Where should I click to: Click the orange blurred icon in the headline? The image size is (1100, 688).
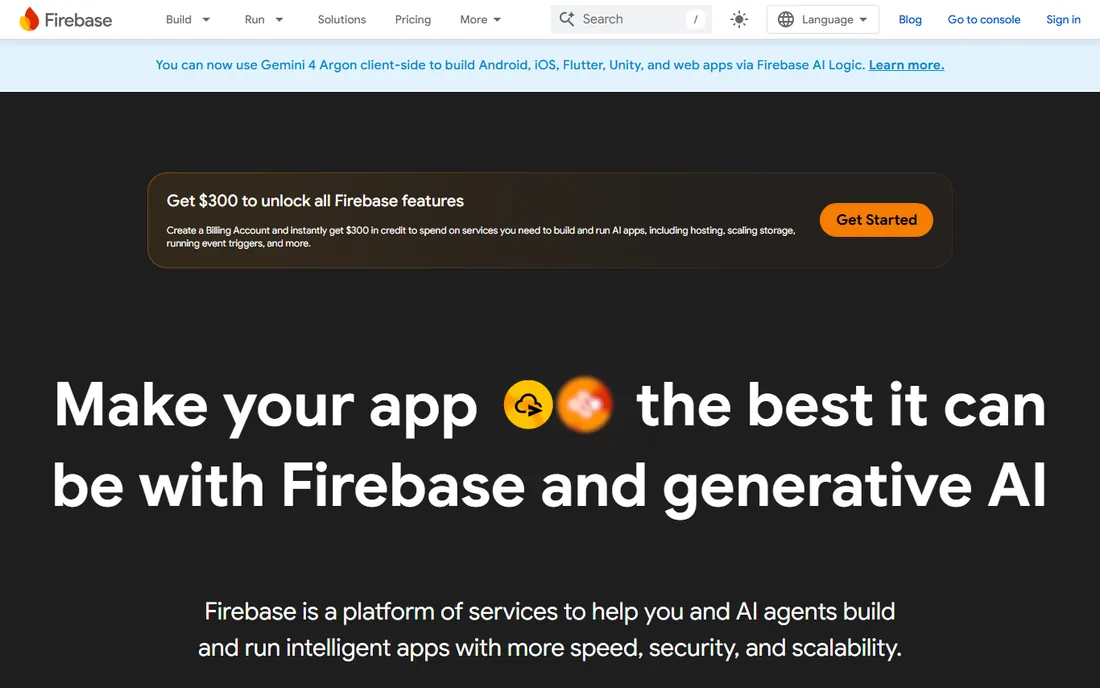[585, 405]
